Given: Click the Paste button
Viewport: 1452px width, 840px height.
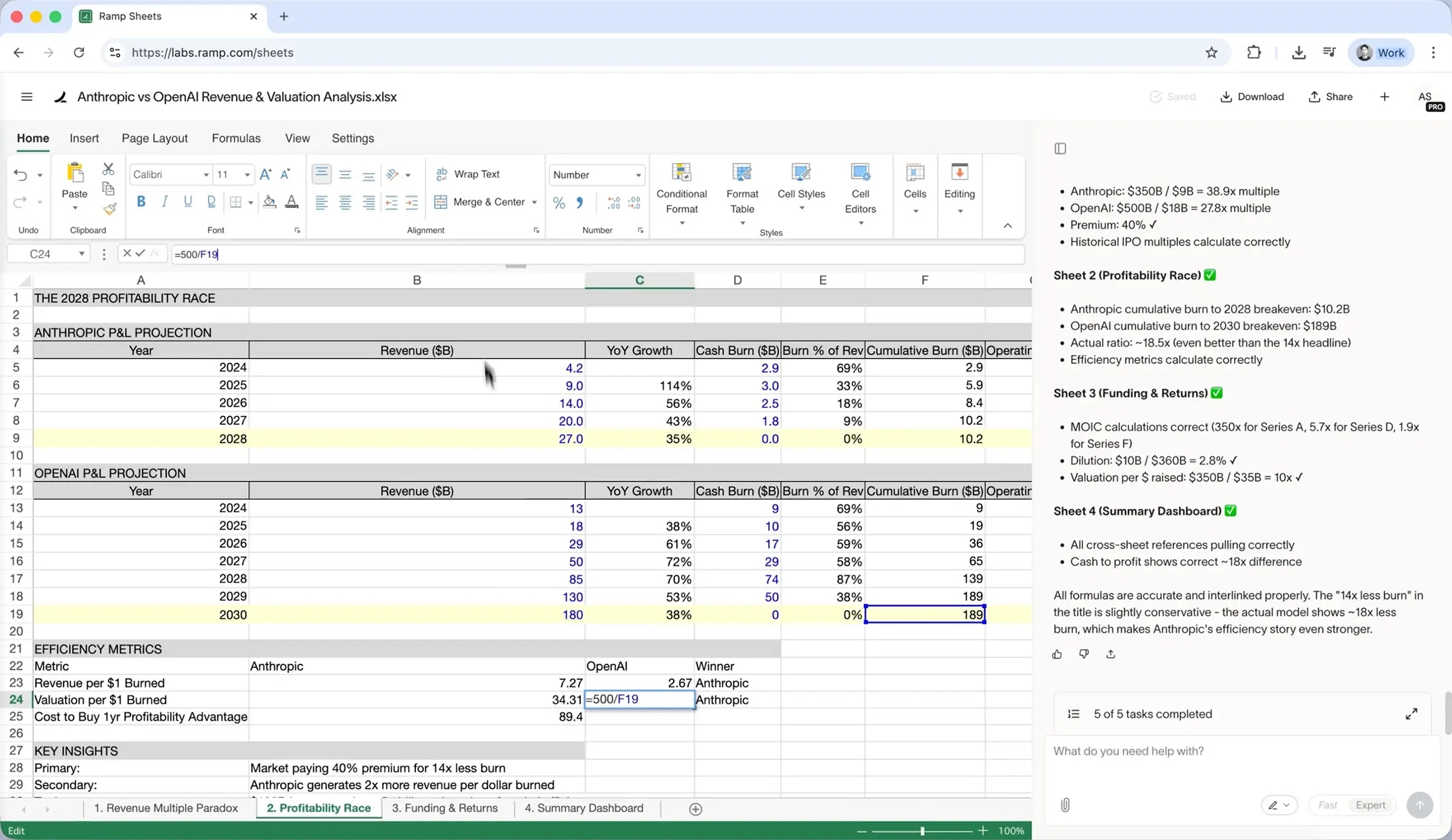Looking at the screenshot, I should pos(74,187).
